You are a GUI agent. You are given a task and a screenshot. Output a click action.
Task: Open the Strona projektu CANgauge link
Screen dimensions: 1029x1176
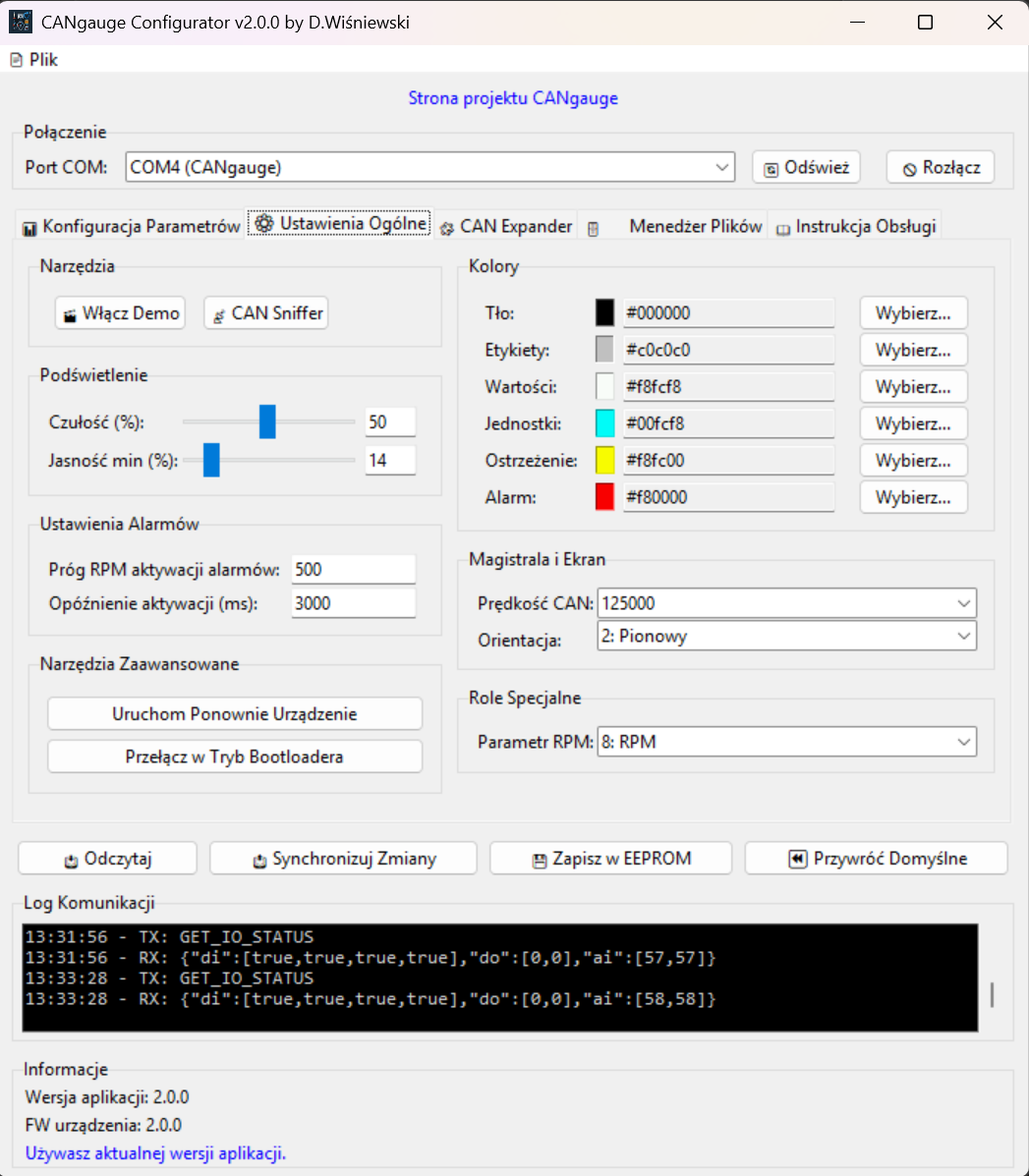click(513, 98)
